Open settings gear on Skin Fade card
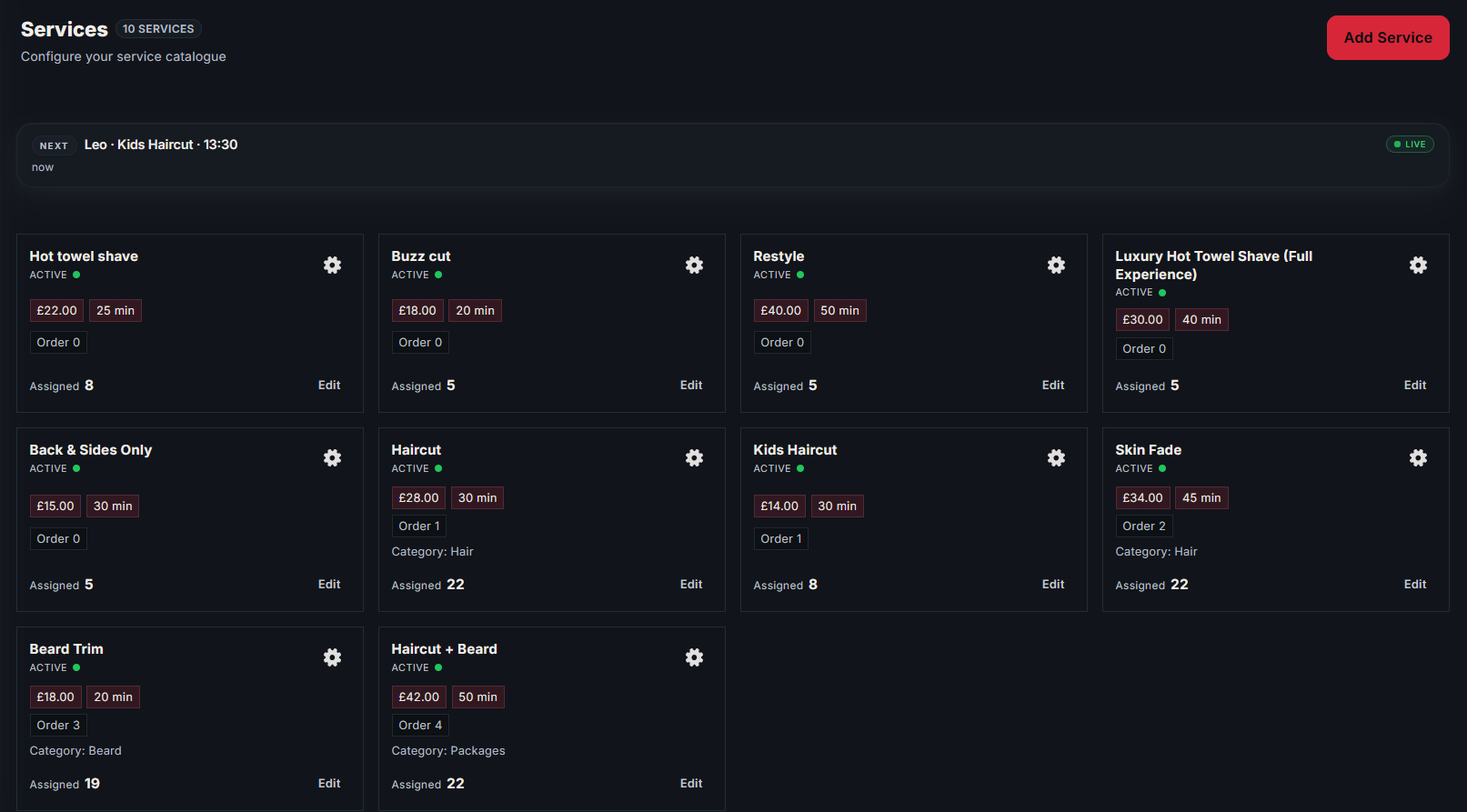 point(1419,457)
